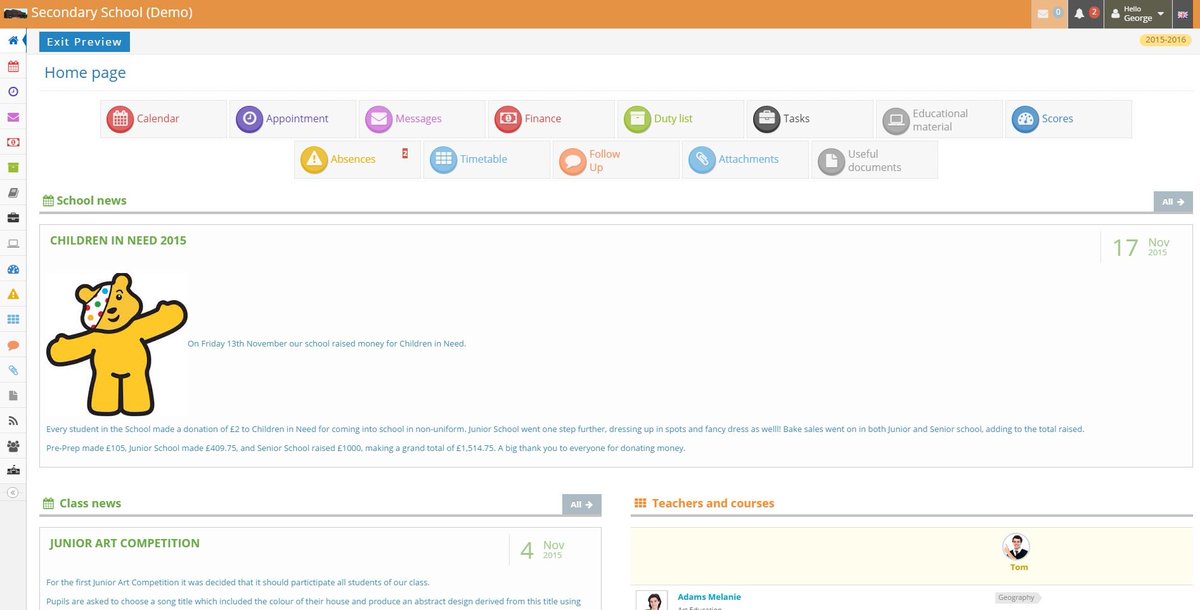Image resolution: width=1200 pixels, height=610 pixels.
Task: Open teacher Adams Melanie's name link
Action: pyautogui.click(x=709, y=597)
